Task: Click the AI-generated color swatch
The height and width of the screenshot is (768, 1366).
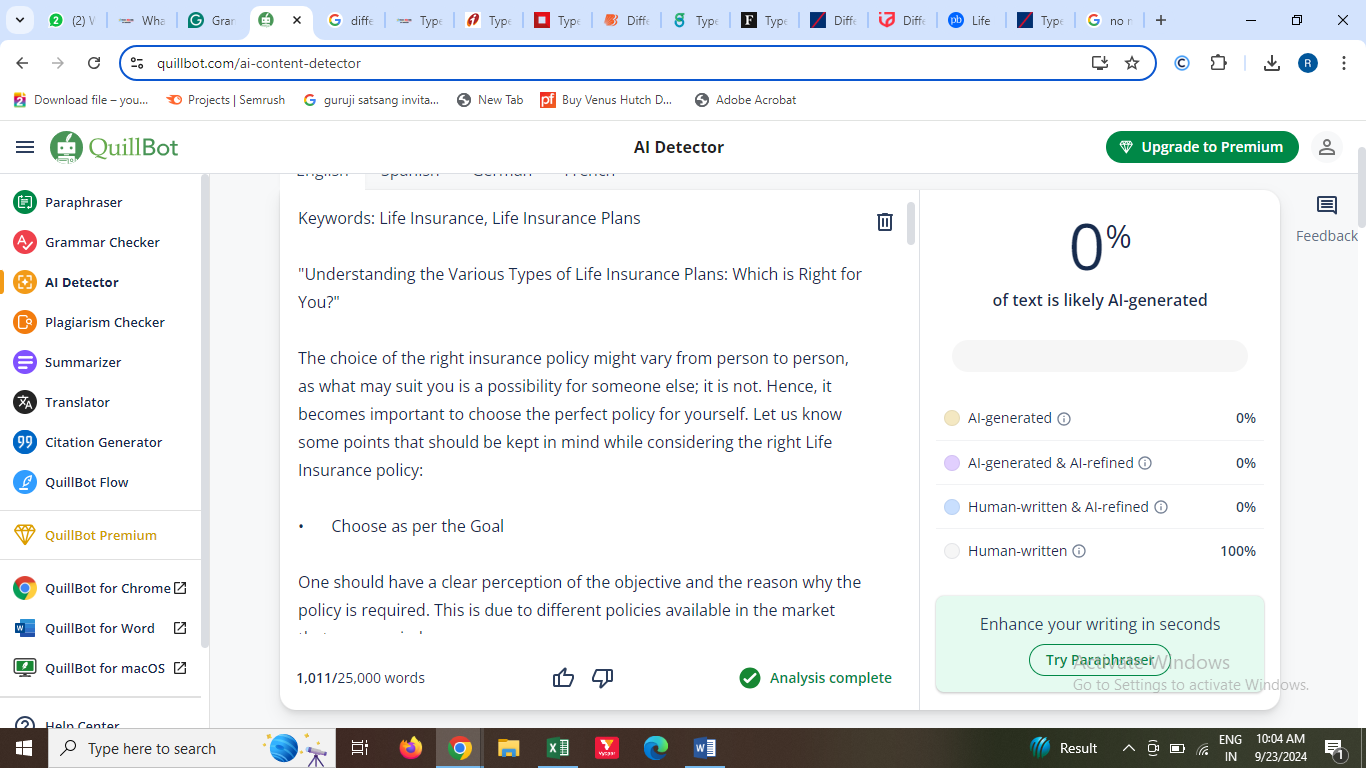Action: pyautogui.click(x=952, y=418)
